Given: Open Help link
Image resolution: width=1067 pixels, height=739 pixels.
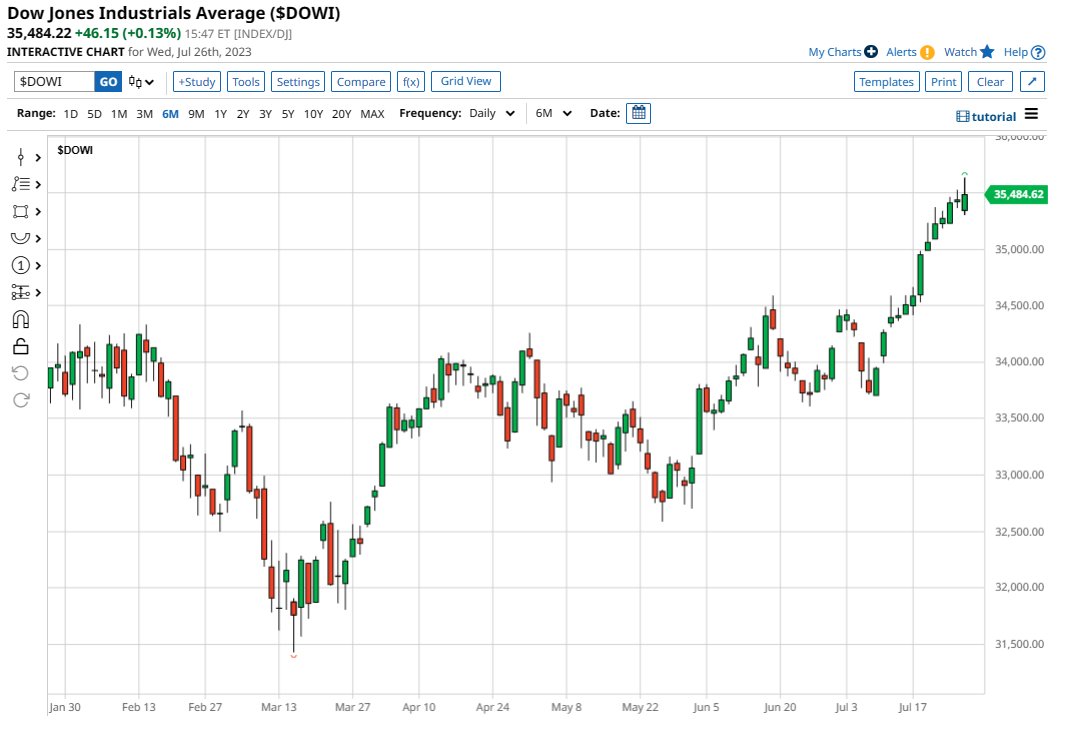Looking at the screenshot, I should click(x=1015, y=52).
